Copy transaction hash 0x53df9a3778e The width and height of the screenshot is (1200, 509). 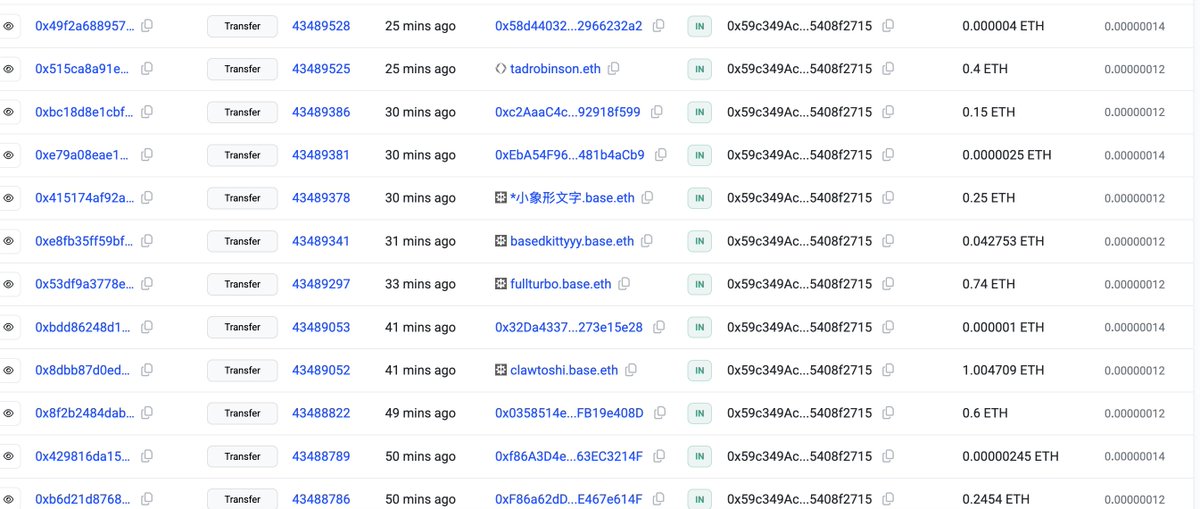coord(147,284)
